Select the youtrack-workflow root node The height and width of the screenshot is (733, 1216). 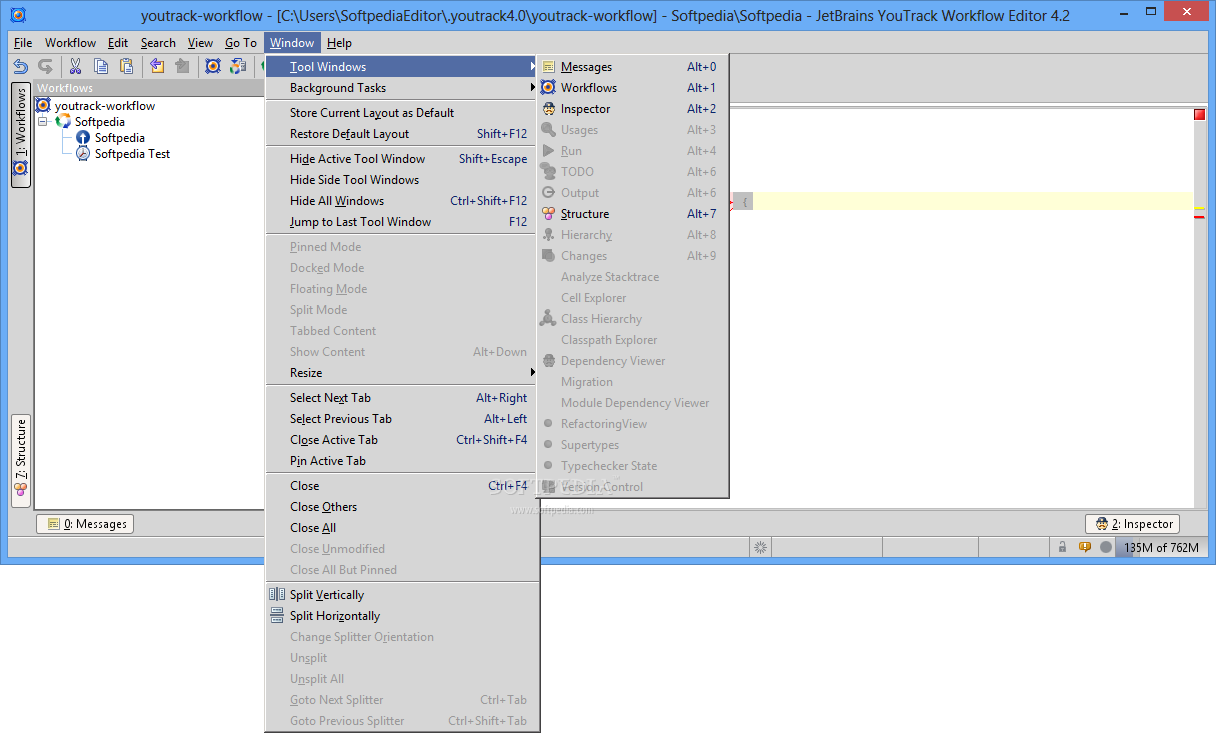pyautogui.click(x=105, y=106)
